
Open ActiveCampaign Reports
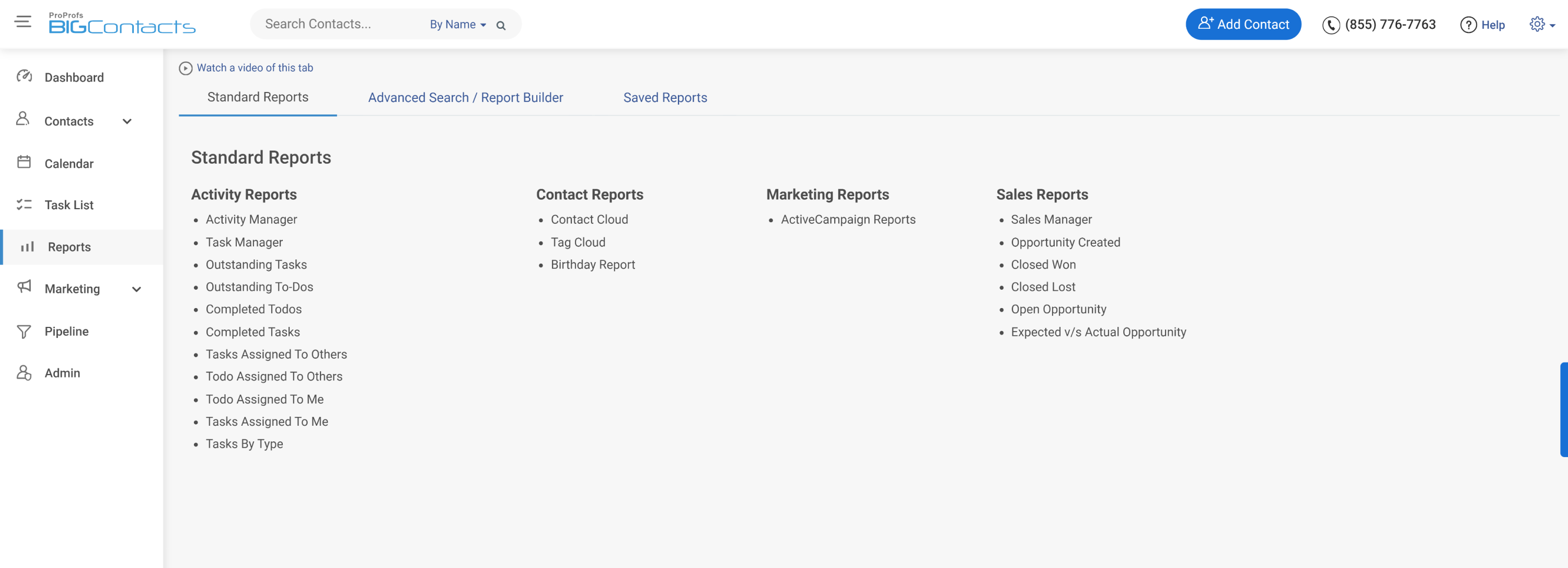pos(848,219)
